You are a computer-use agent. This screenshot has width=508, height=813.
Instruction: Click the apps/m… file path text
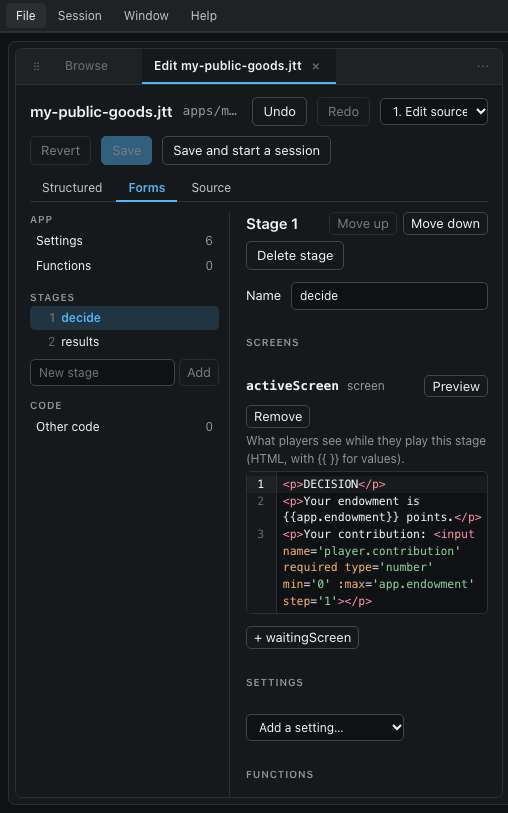pos(210,111)
